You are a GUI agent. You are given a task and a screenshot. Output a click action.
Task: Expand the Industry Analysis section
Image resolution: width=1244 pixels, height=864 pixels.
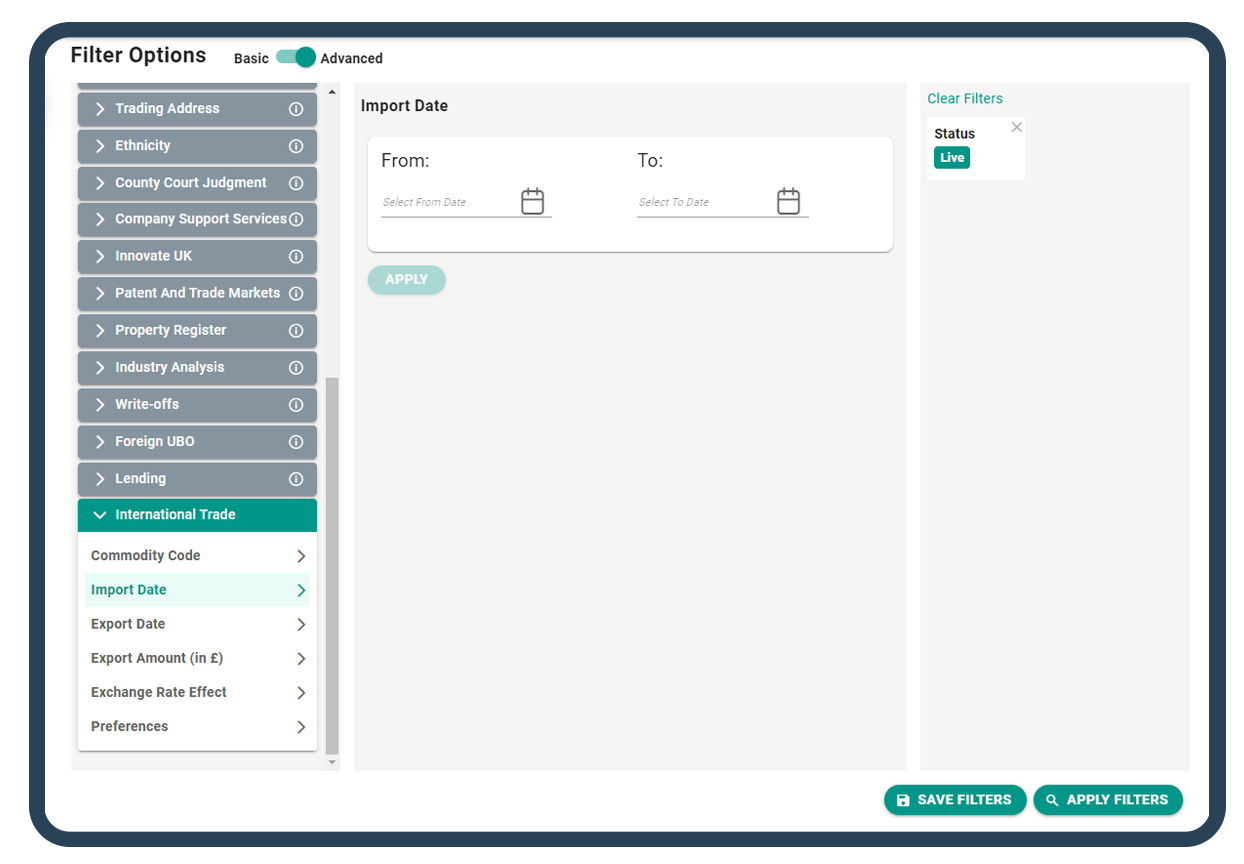click(197, 367)
